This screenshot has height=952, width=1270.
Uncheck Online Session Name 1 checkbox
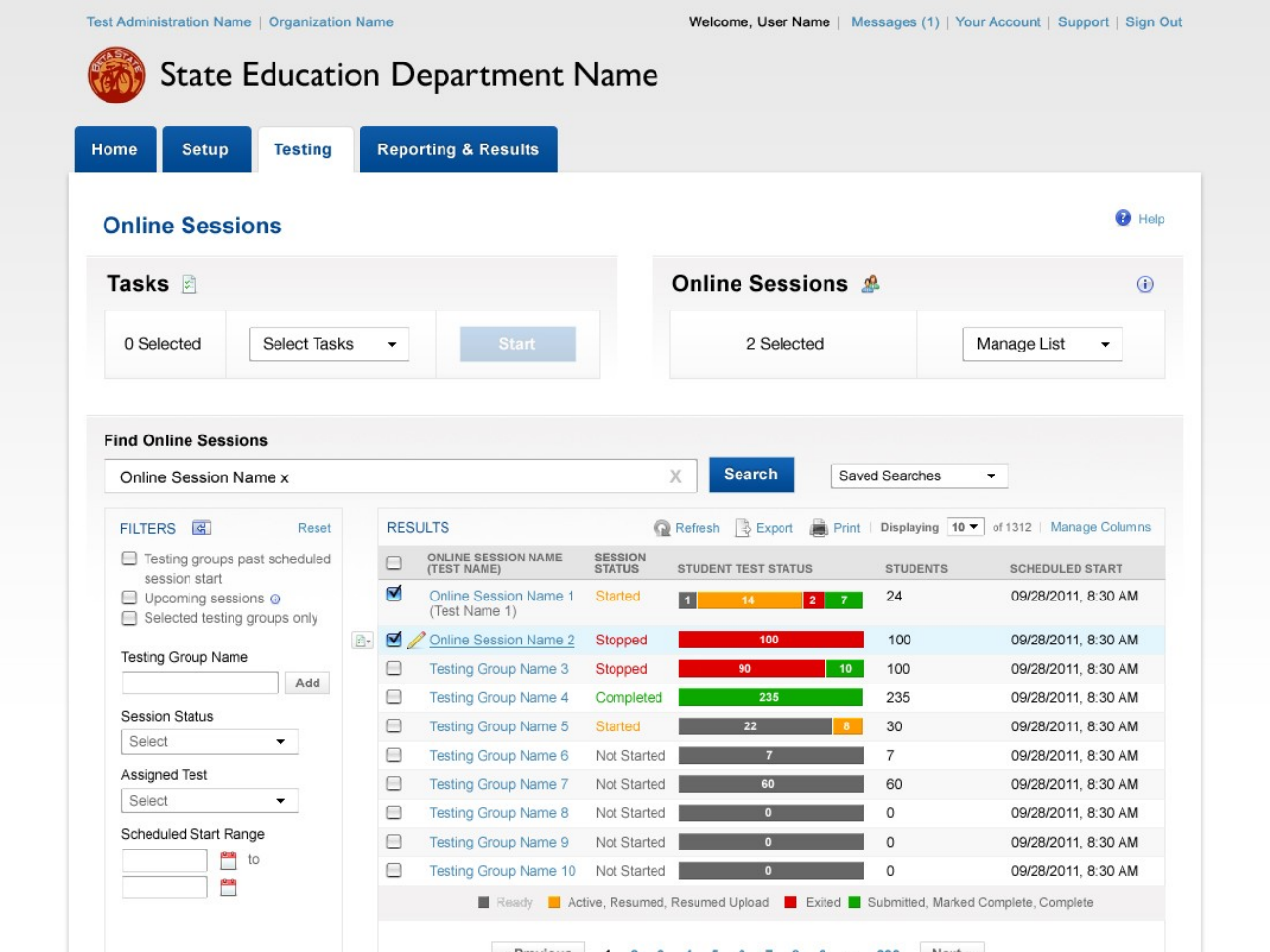point(394,594)
